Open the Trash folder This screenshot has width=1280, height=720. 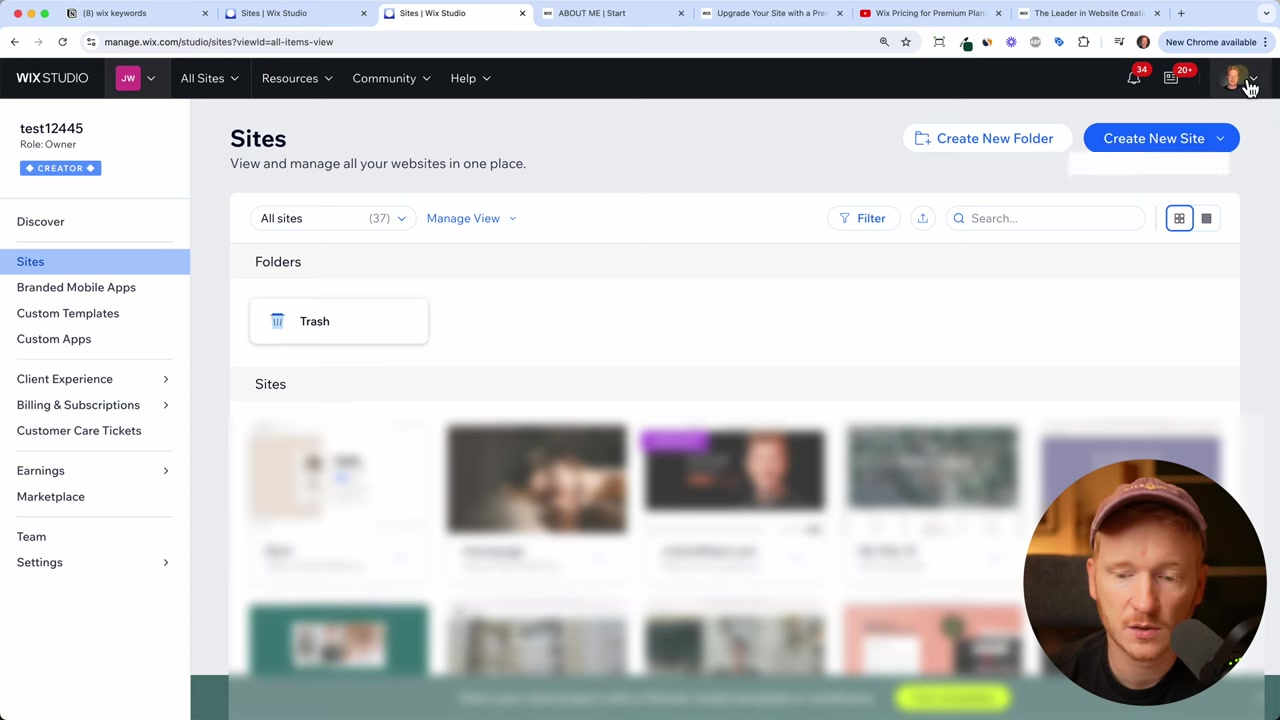pos(339,321)
